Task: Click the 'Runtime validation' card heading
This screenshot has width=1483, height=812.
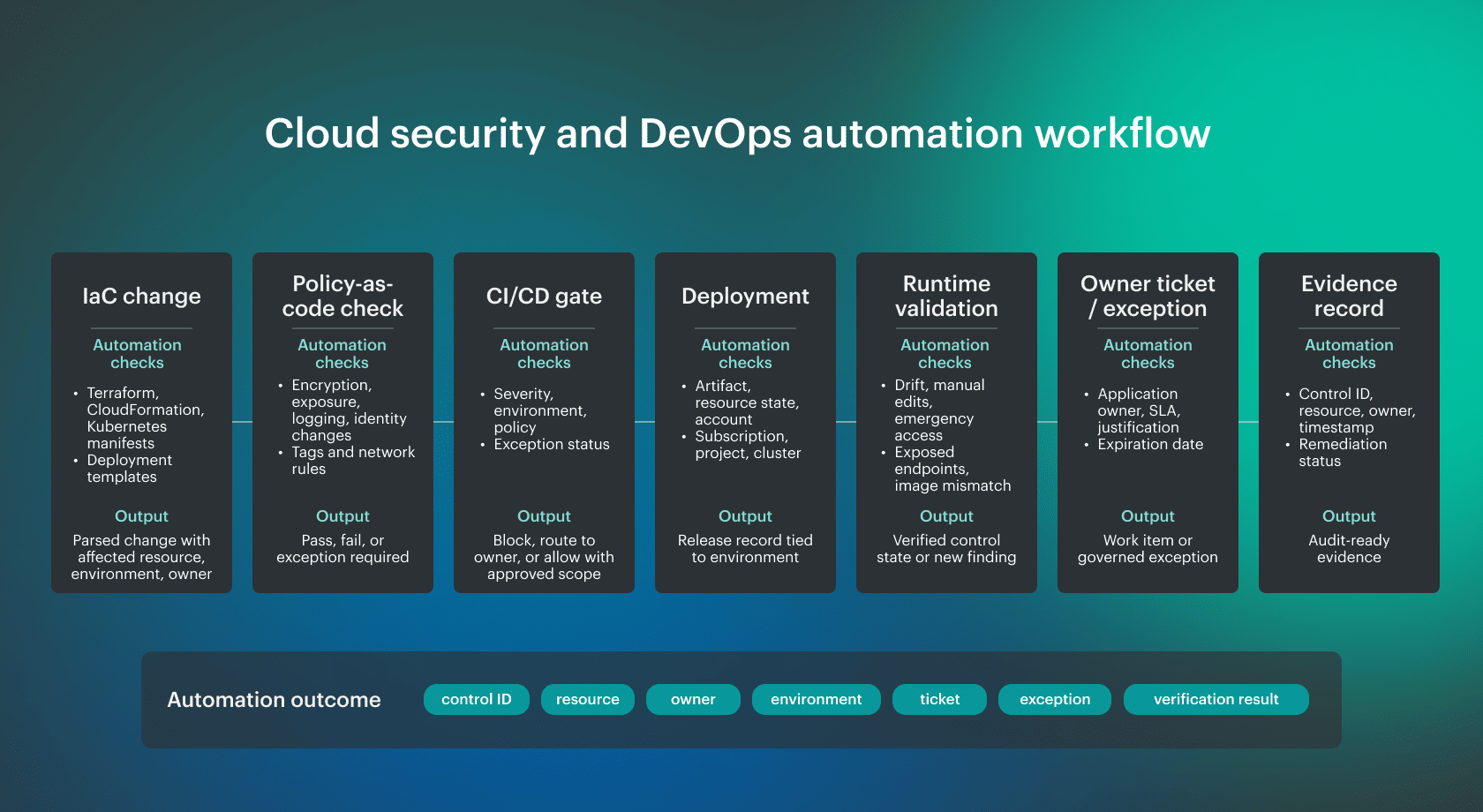Action: click(946, 296)
